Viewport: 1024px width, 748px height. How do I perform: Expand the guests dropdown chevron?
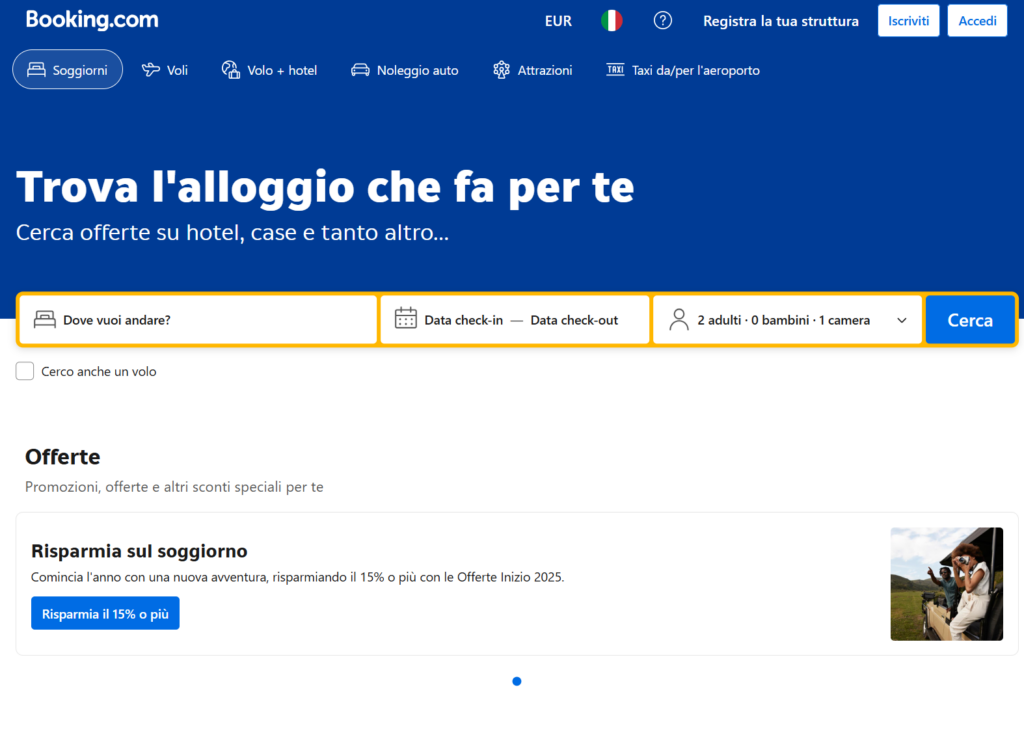[x=902, y=320]
